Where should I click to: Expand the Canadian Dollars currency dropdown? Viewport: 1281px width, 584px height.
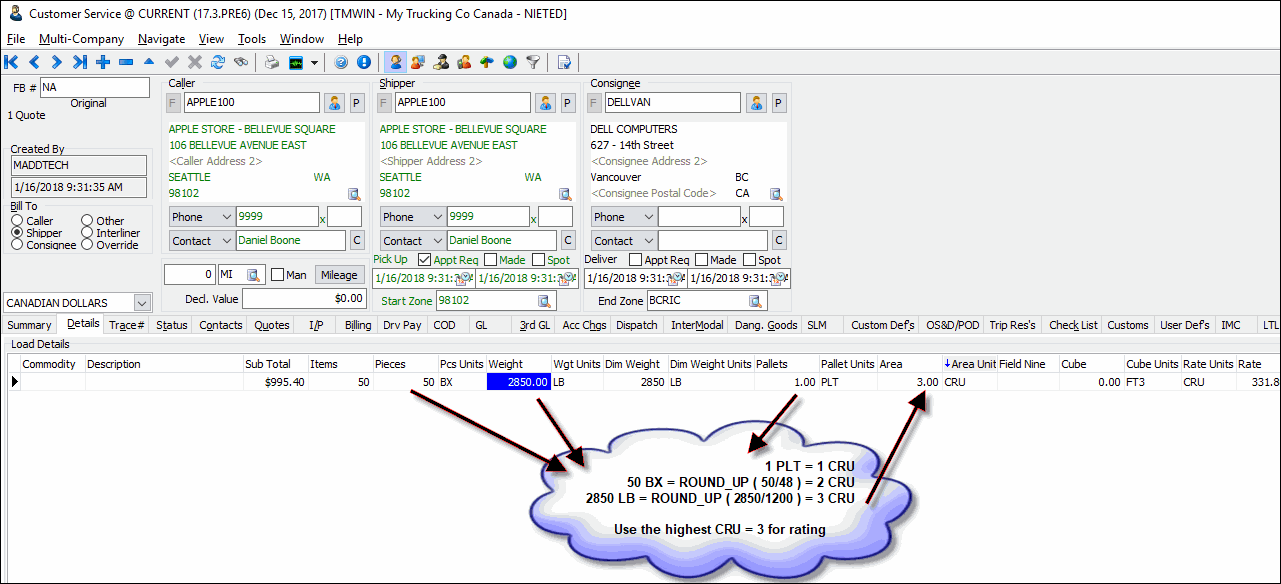142,303
